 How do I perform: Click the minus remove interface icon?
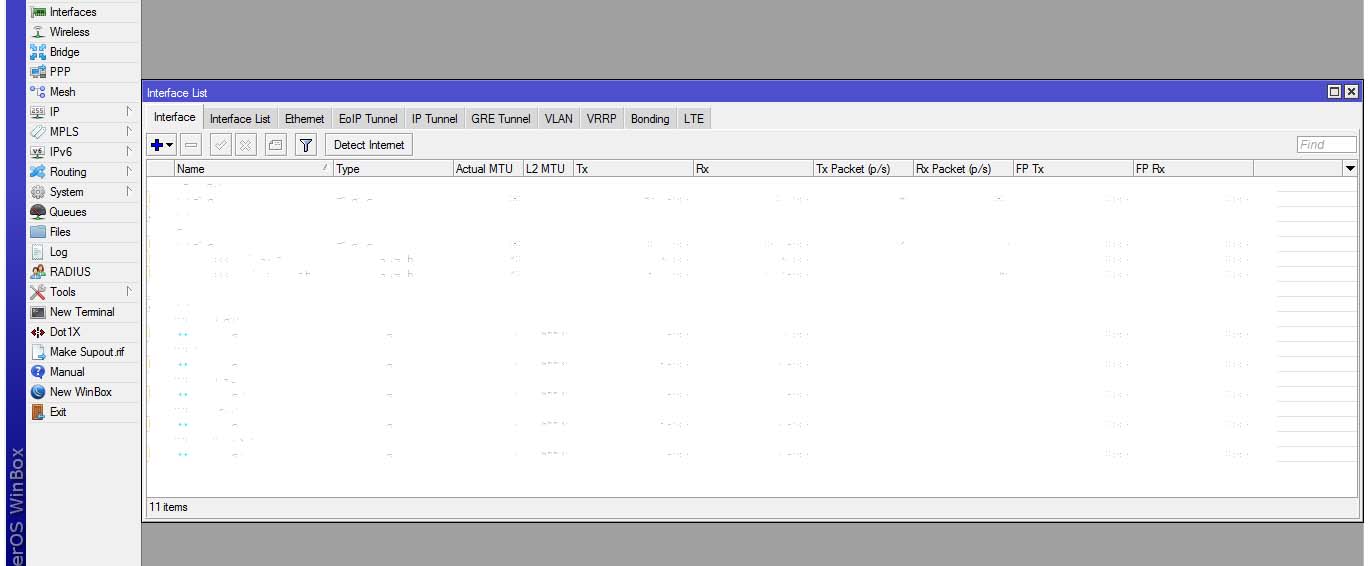(x=191, y=145)
